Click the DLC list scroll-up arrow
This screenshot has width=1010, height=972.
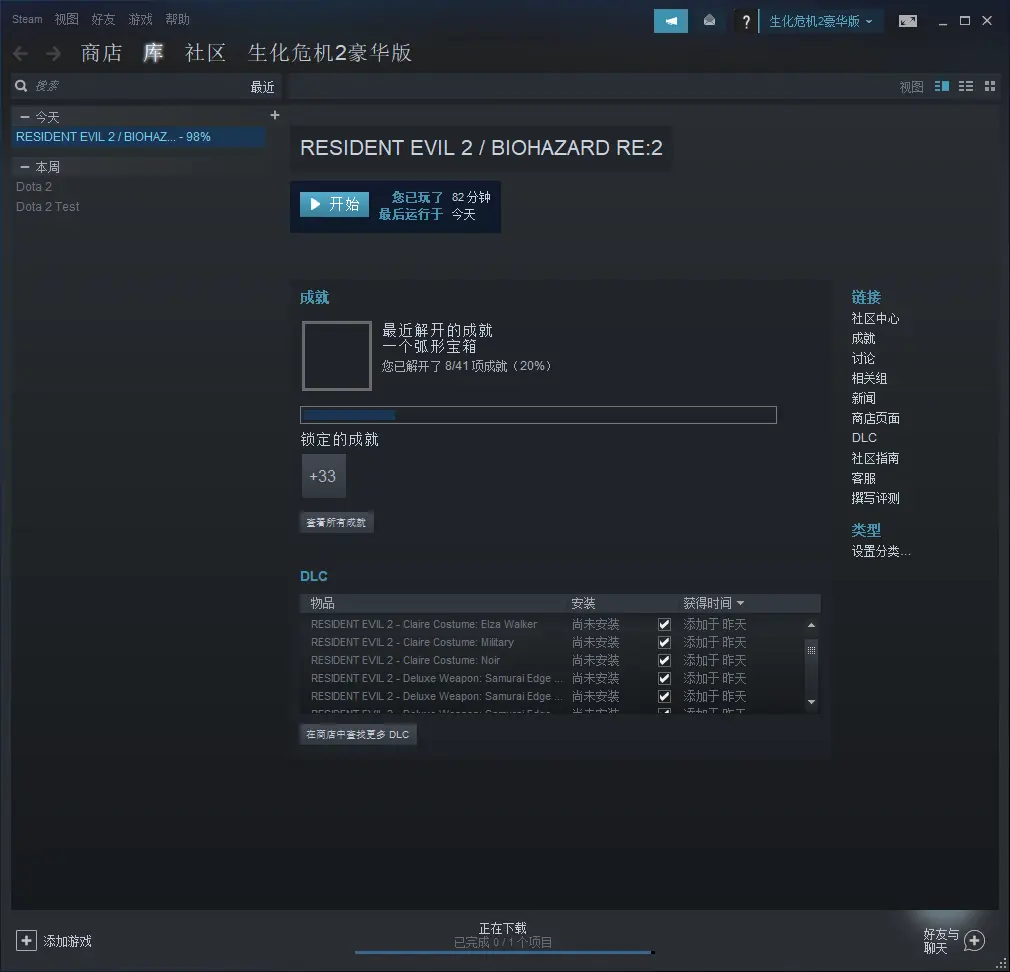pos(812,625)
